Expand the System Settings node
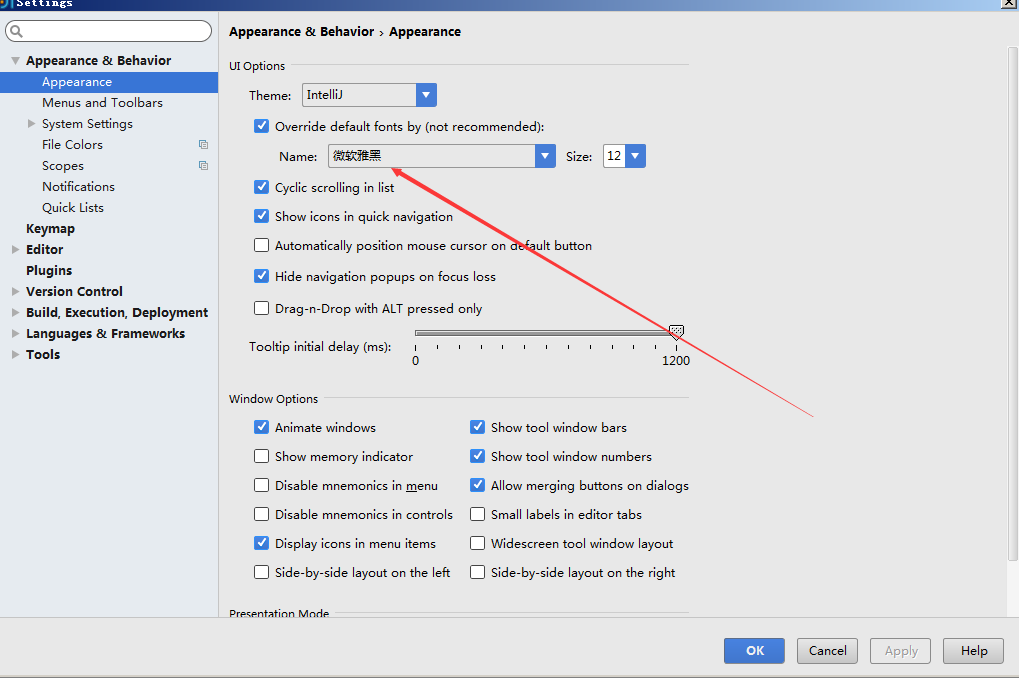 point(32,124)
